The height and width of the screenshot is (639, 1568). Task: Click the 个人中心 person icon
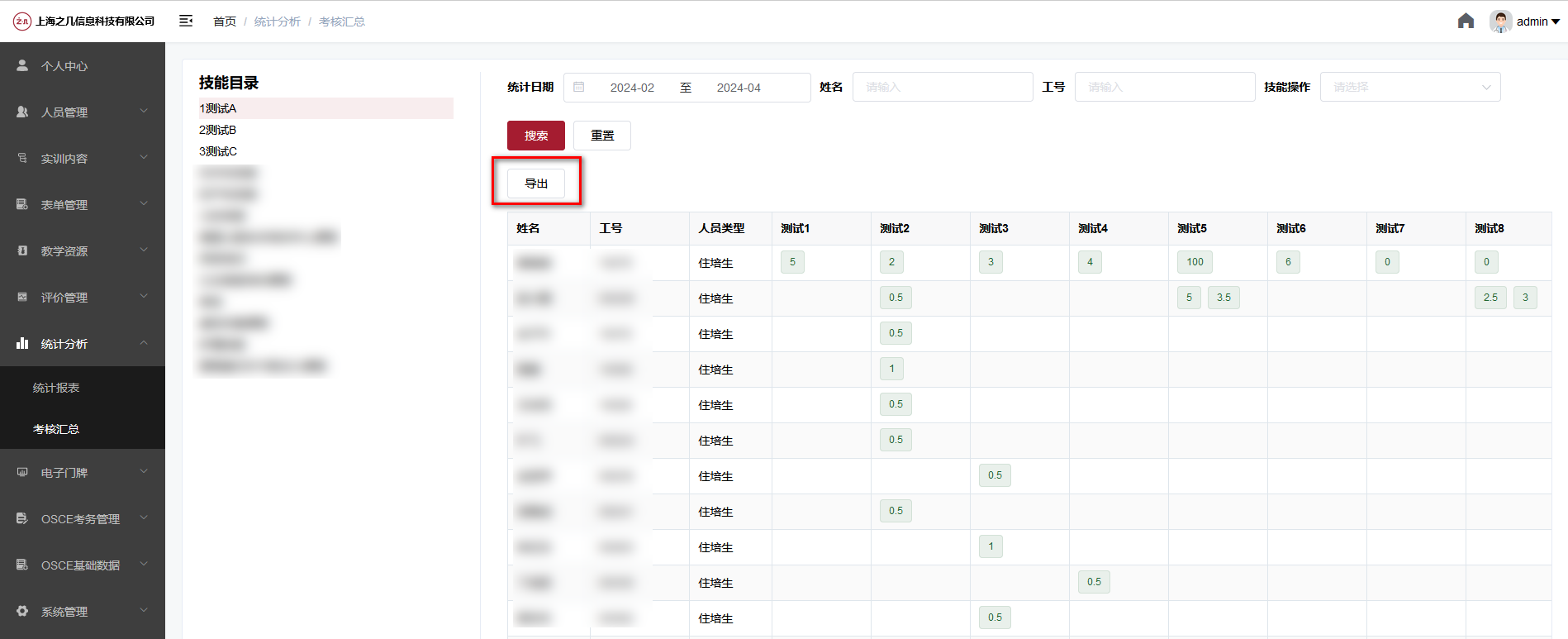tap(22, 65)
